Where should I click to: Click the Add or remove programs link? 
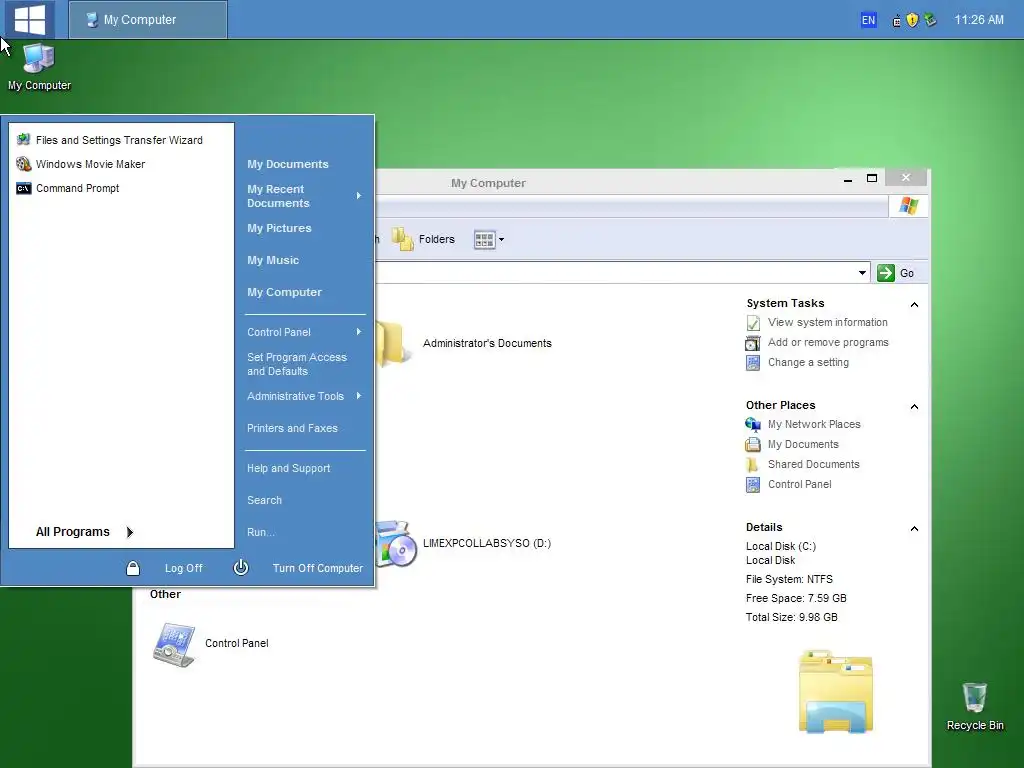[828, 343]
